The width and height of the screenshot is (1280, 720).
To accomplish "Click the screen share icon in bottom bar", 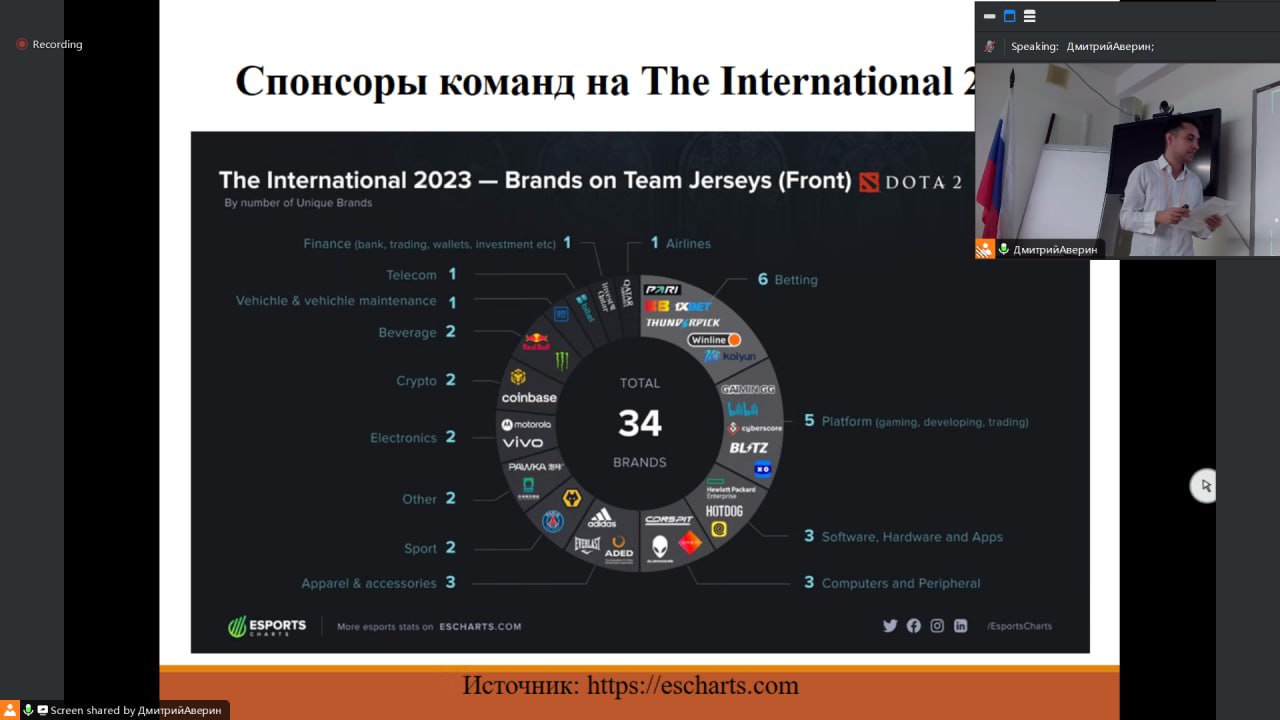I will click(43, 710).
